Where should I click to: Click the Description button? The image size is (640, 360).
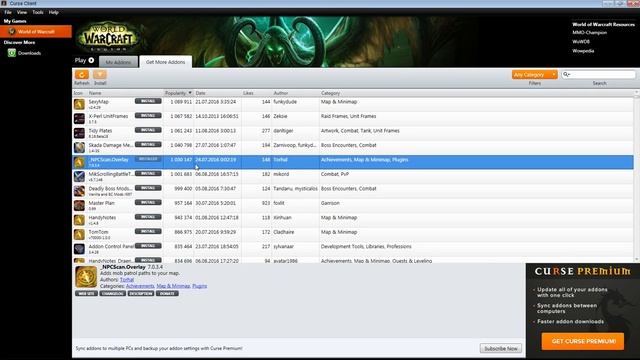tap(141, 293)
